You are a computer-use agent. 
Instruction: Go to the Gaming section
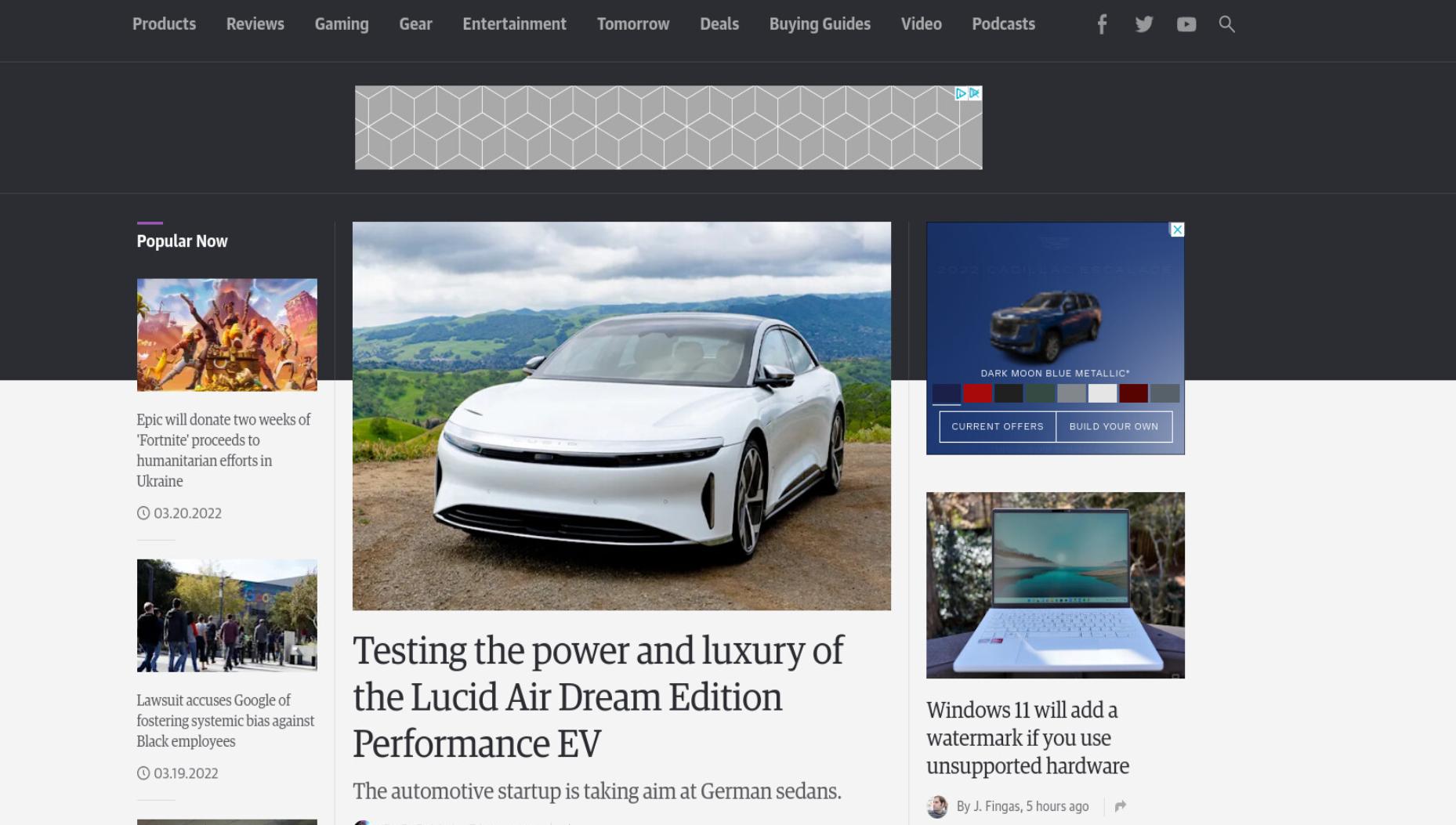(x=342, y=24)
